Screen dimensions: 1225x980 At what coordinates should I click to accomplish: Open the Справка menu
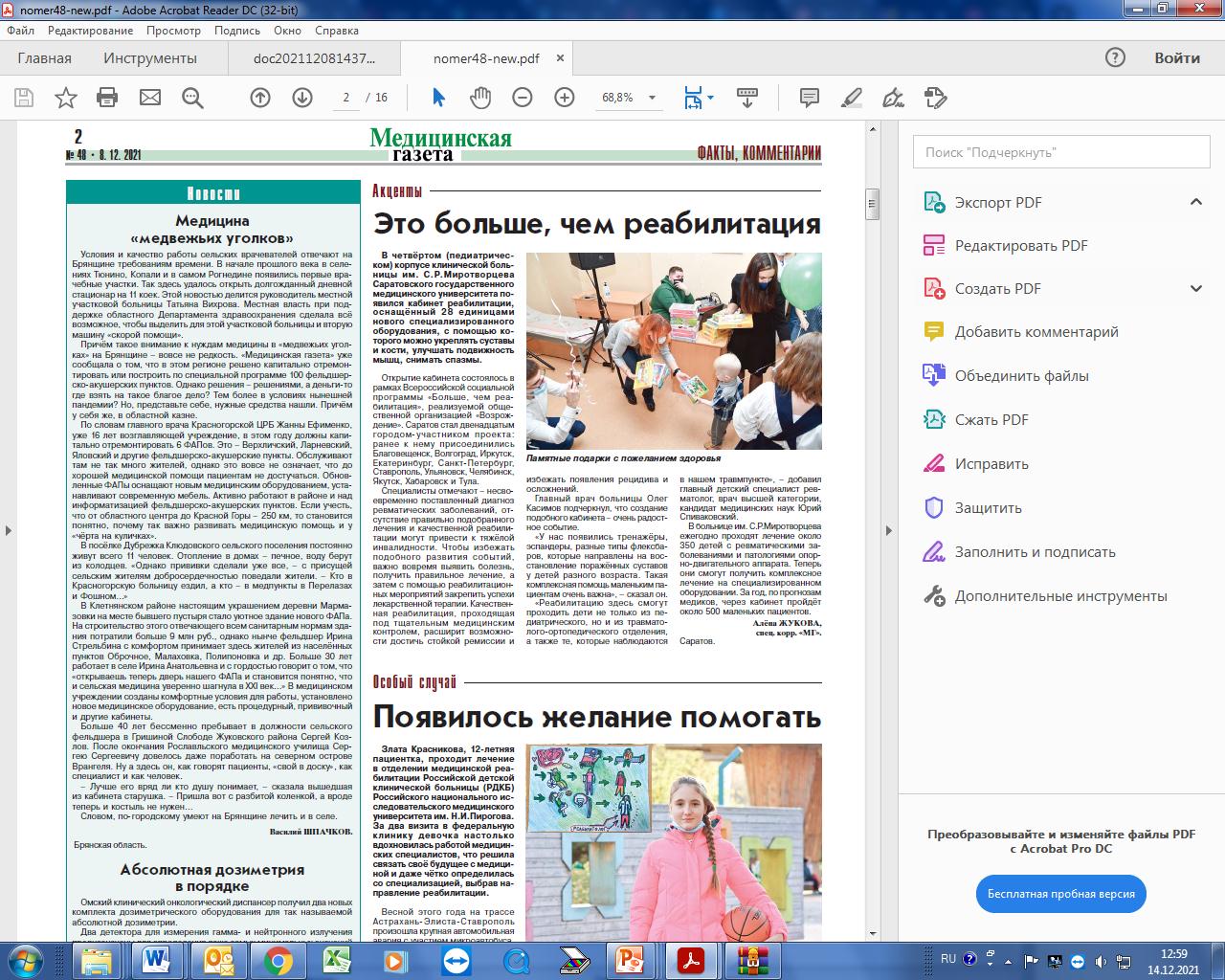[x=337, y=31]
